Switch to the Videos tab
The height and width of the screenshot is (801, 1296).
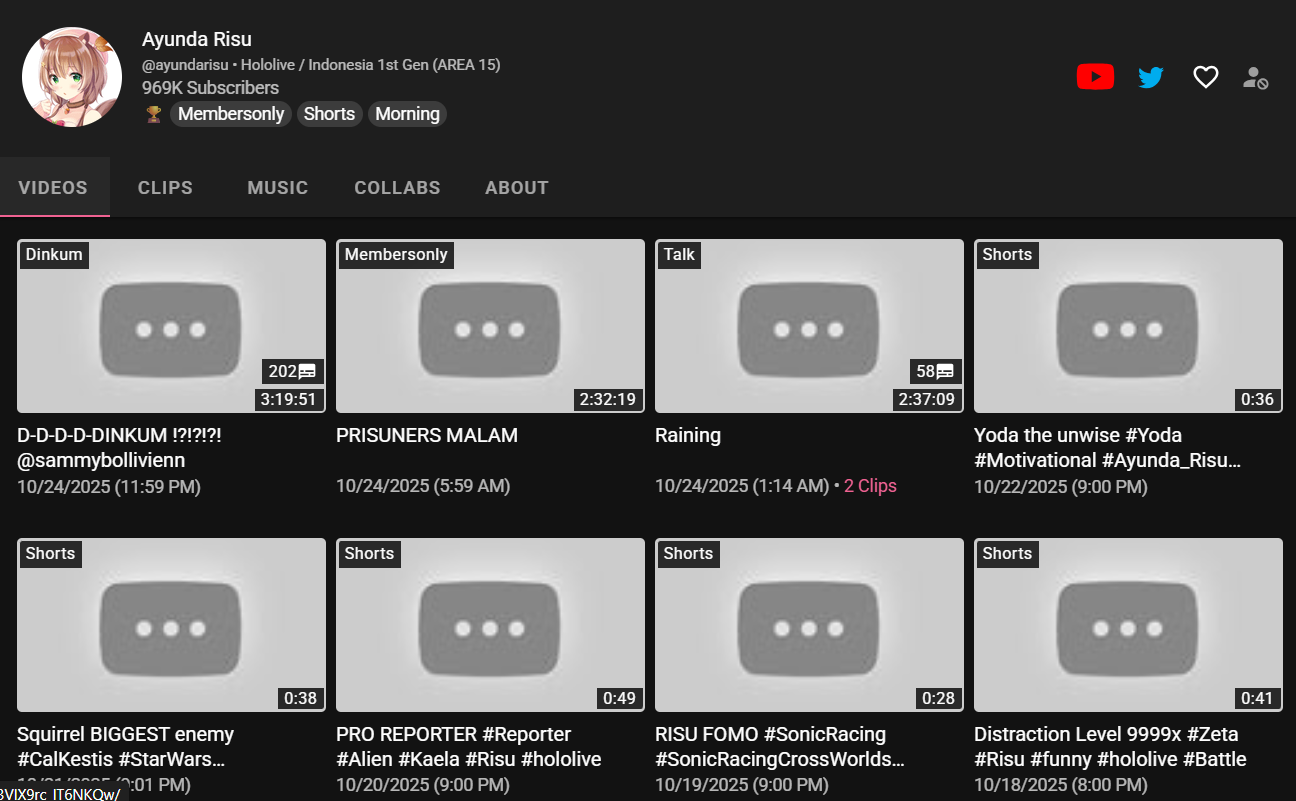(x=53, y=187)
